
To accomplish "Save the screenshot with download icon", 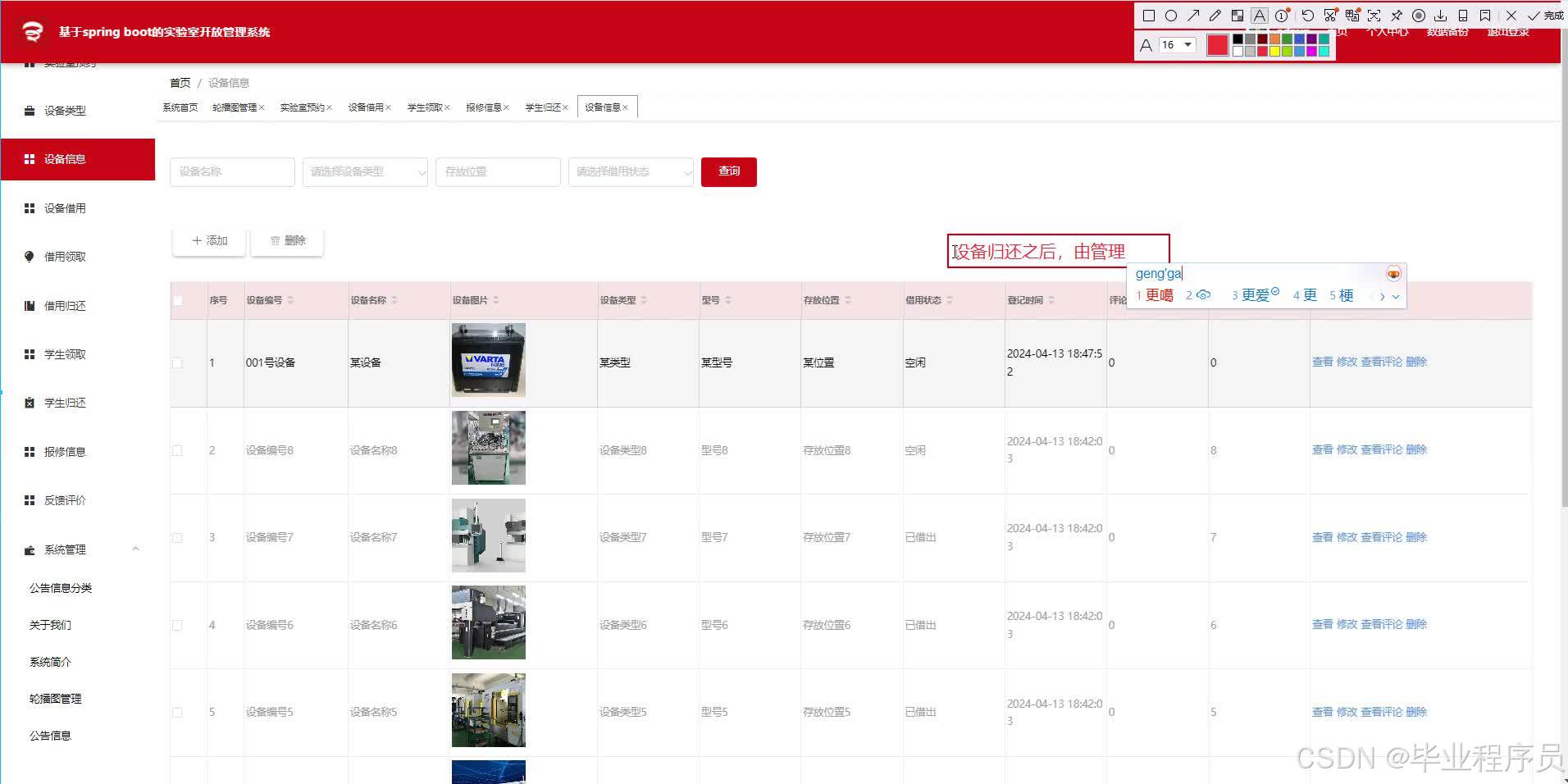I will tap(1441, 16).
